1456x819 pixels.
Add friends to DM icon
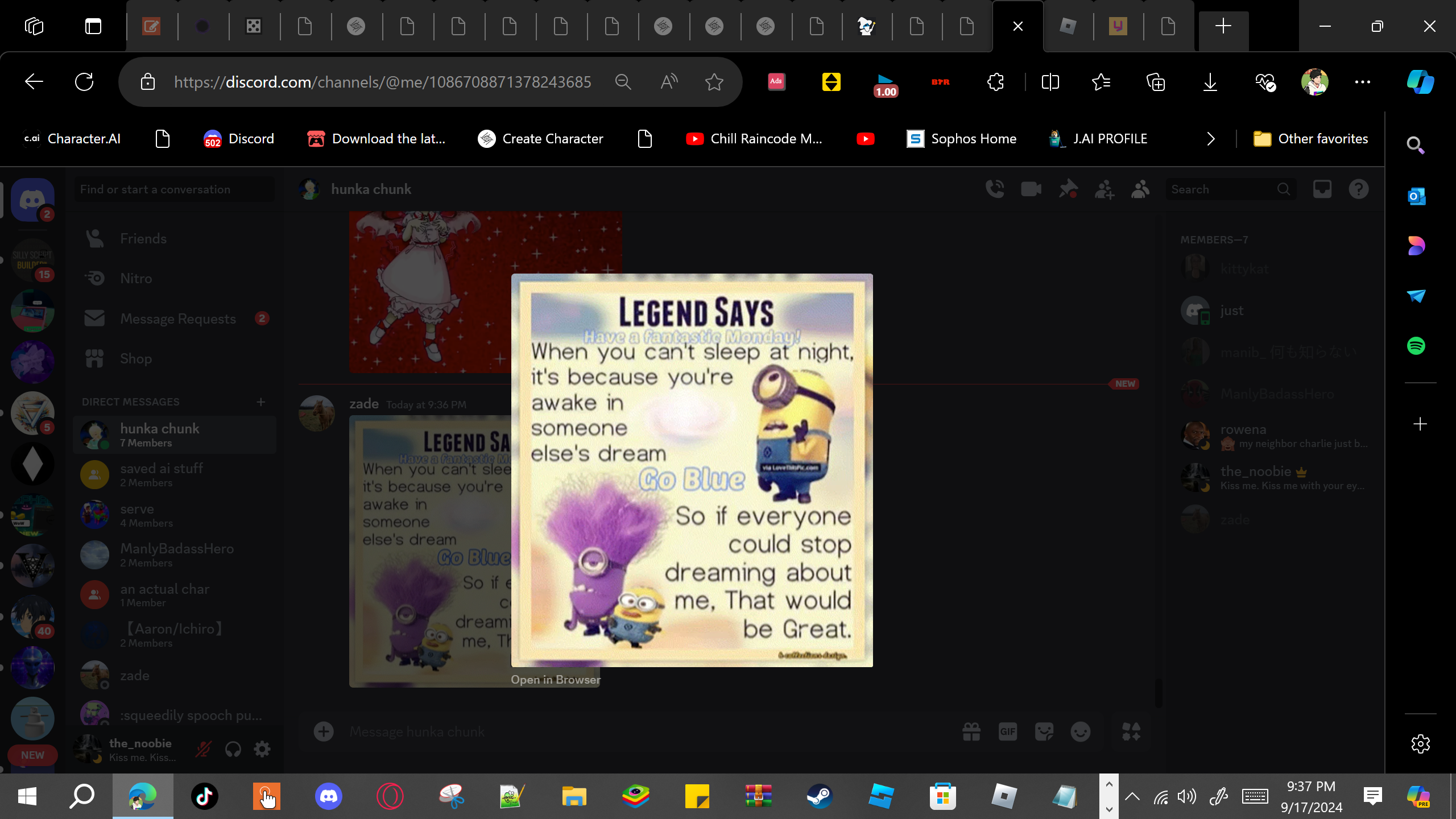pos(1104,189)
